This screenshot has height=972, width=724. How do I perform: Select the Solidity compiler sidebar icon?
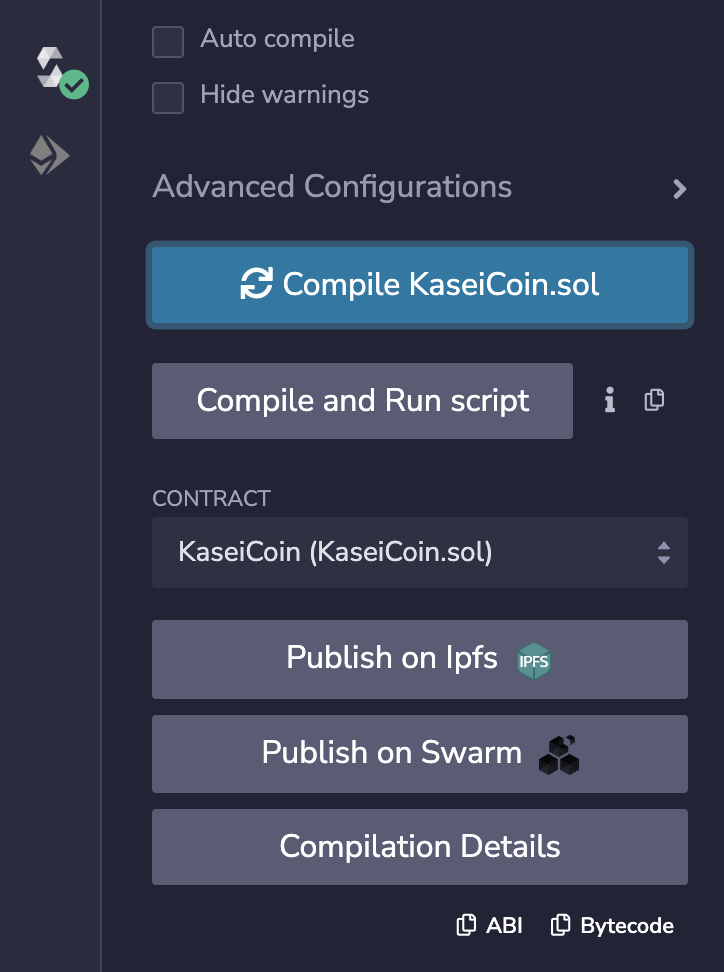[50, 70]
